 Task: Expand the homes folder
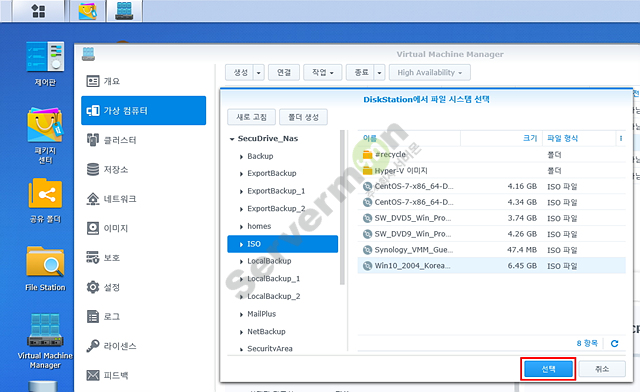pos(241,227)
